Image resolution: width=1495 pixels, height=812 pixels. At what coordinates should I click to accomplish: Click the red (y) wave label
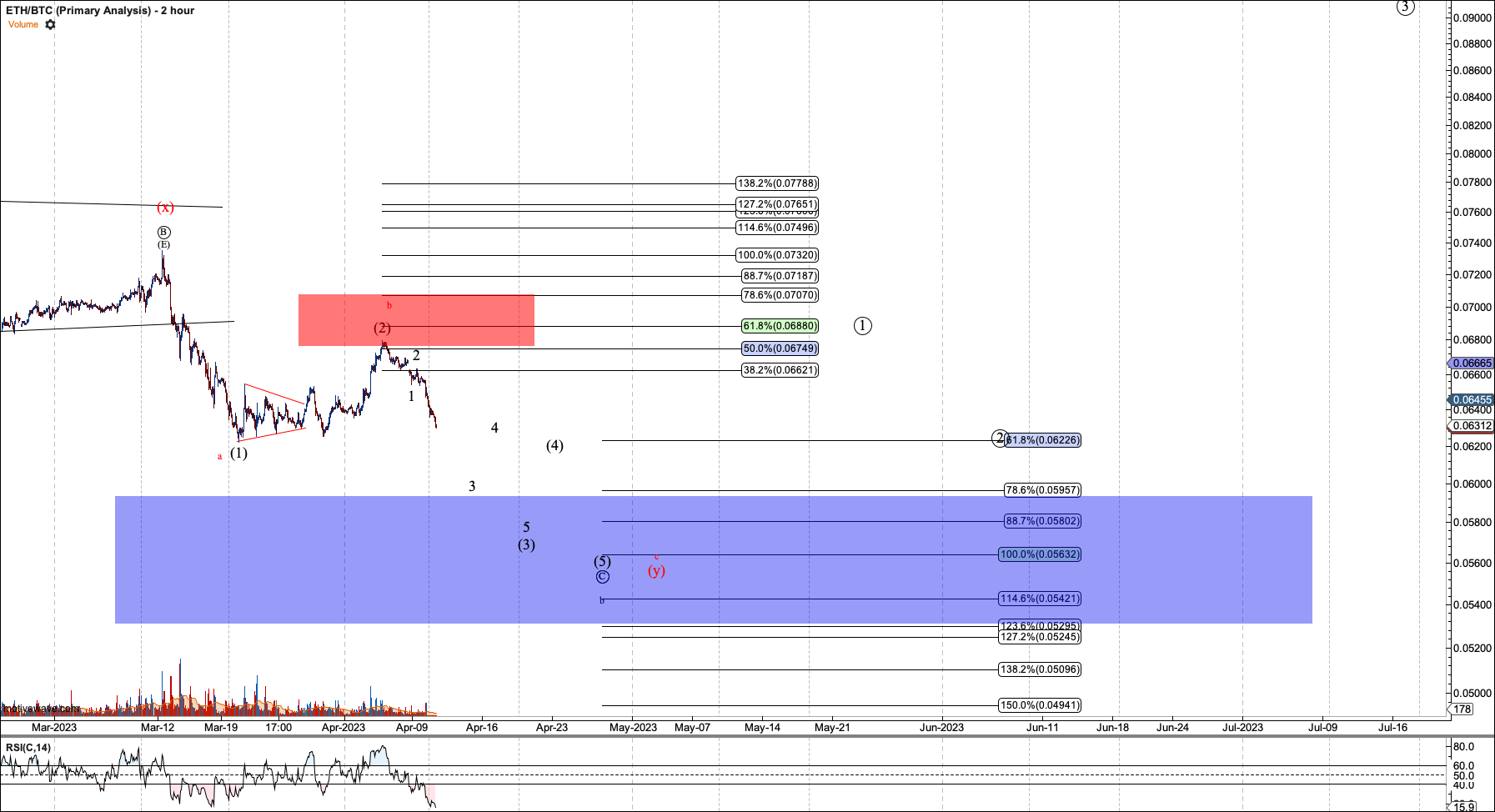tap(656, 571)
